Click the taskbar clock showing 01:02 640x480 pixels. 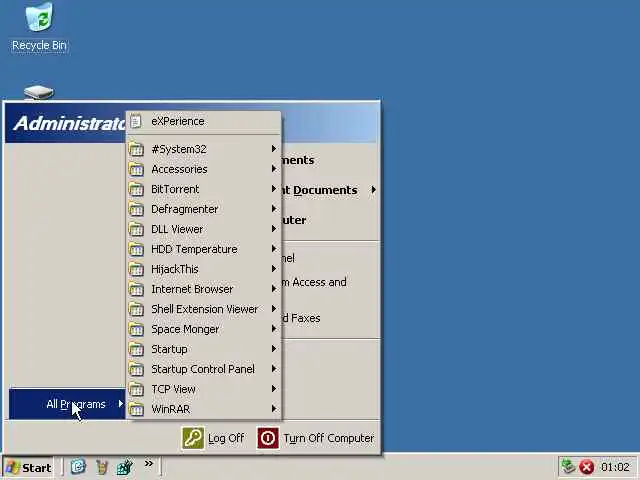[615, 467]
